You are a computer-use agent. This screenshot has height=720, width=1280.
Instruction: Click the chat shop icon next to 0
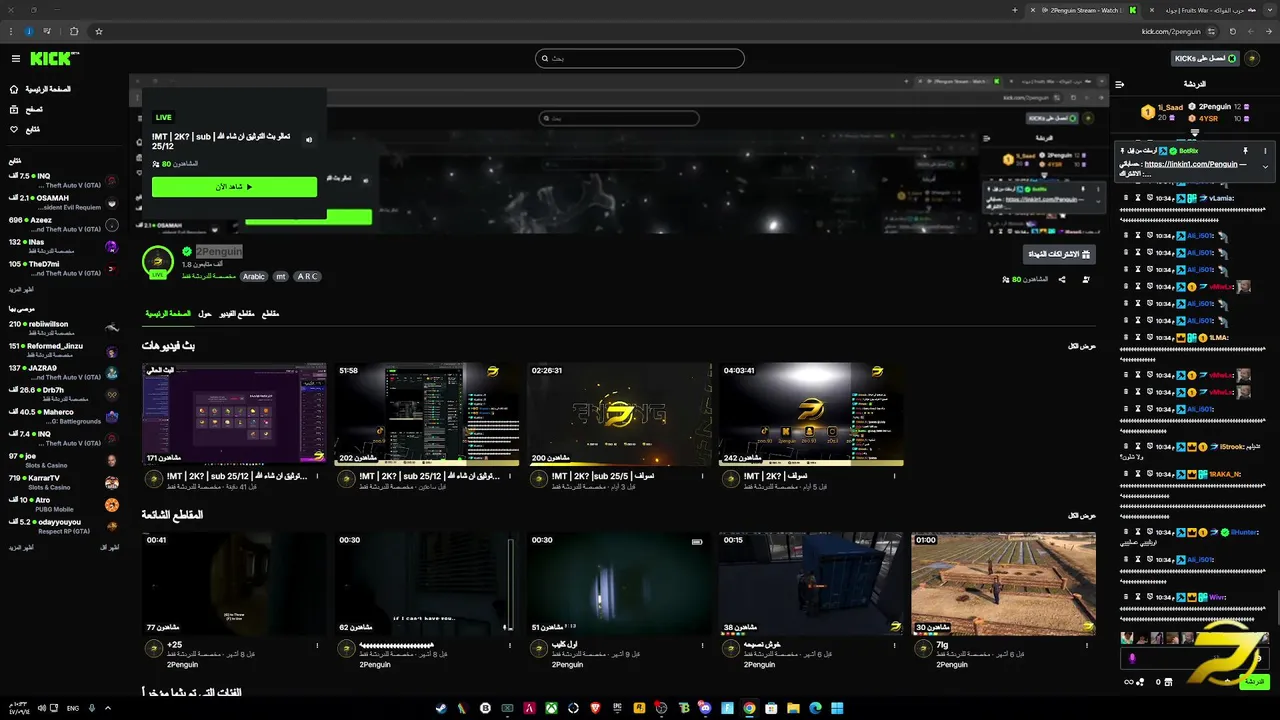point(1170,682)
